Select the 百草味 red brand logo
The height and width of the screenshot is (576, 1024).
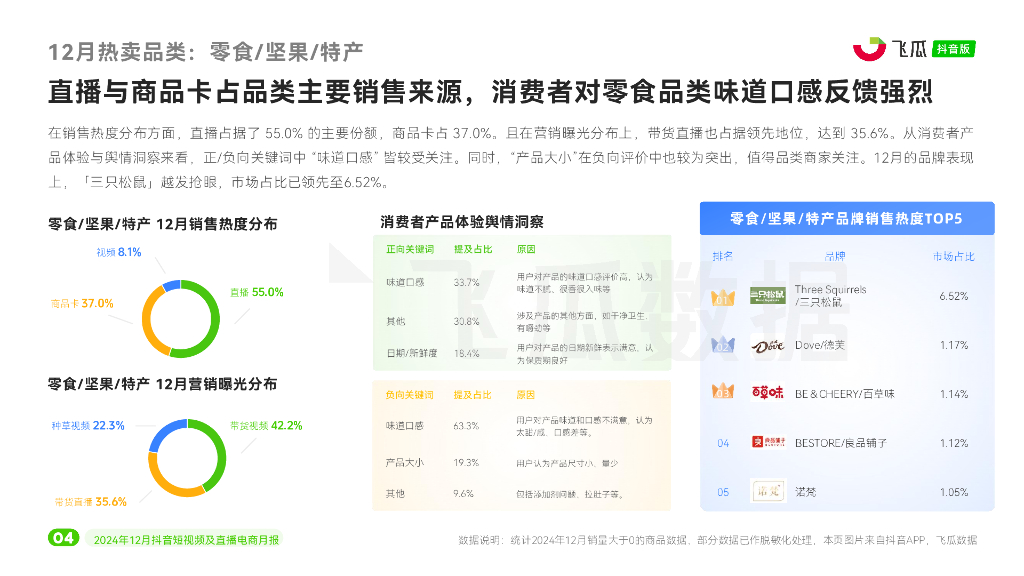767,392
